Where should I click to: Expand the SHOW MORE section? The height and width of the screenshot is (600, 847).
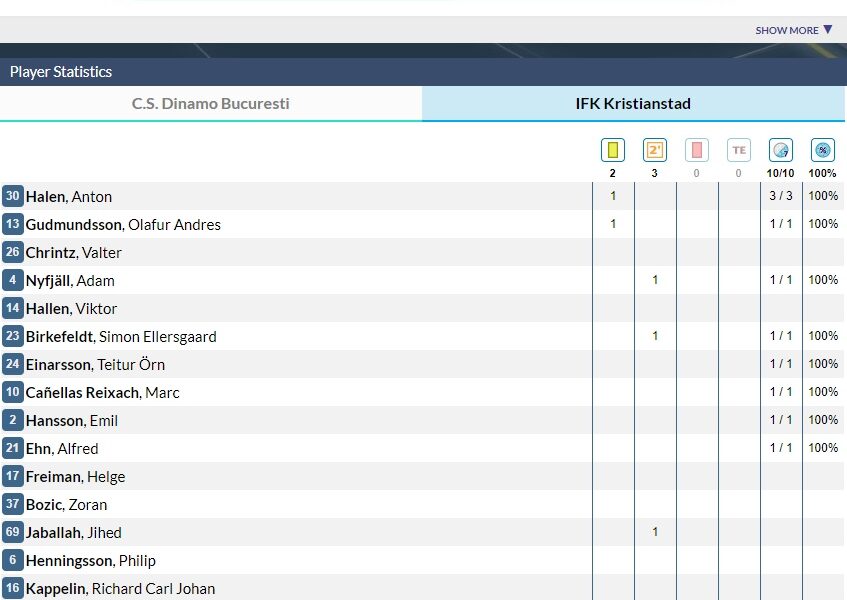[x=794, y=30]
